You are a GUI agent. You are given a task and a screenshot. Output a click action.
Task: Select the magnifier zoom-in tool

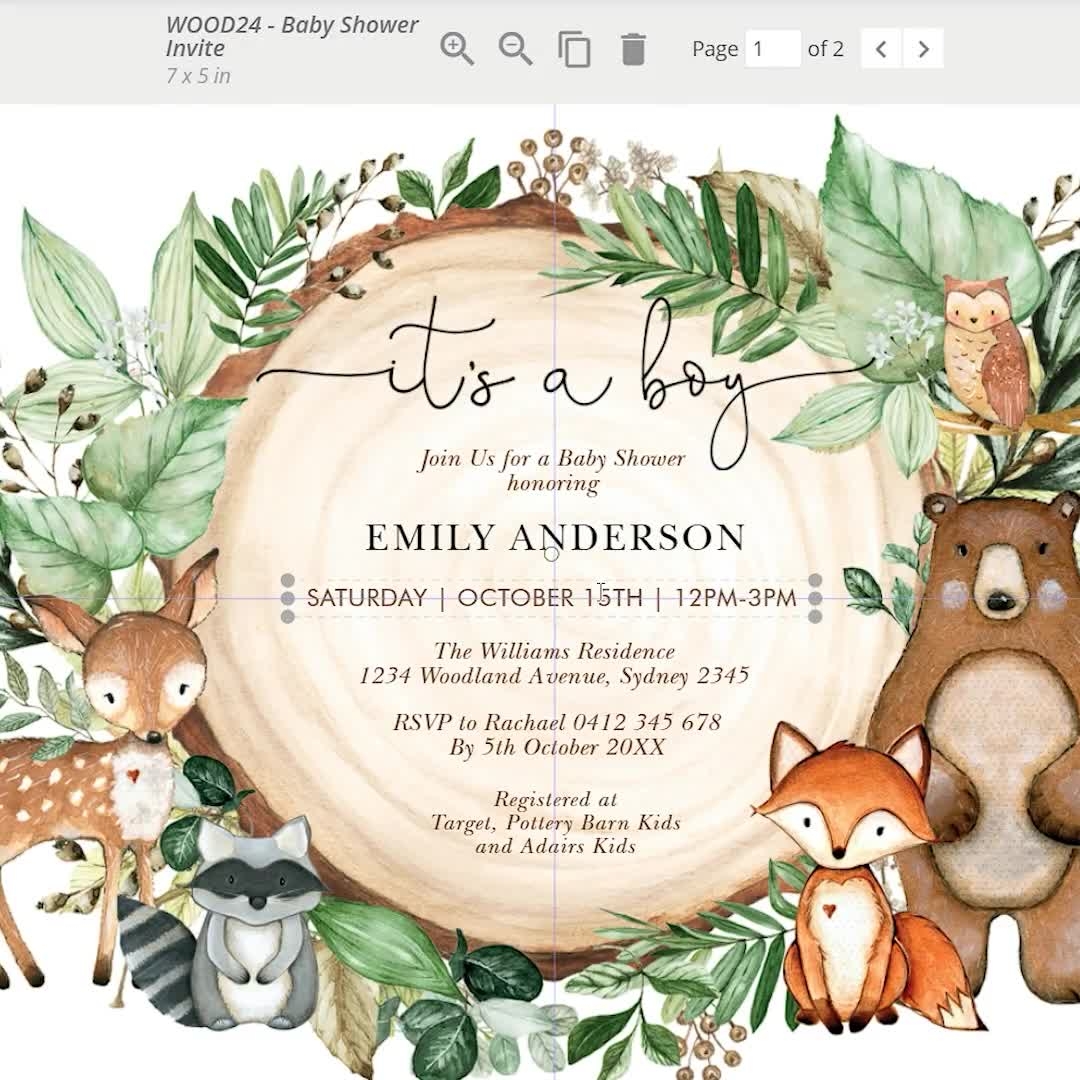coord(457,48)
